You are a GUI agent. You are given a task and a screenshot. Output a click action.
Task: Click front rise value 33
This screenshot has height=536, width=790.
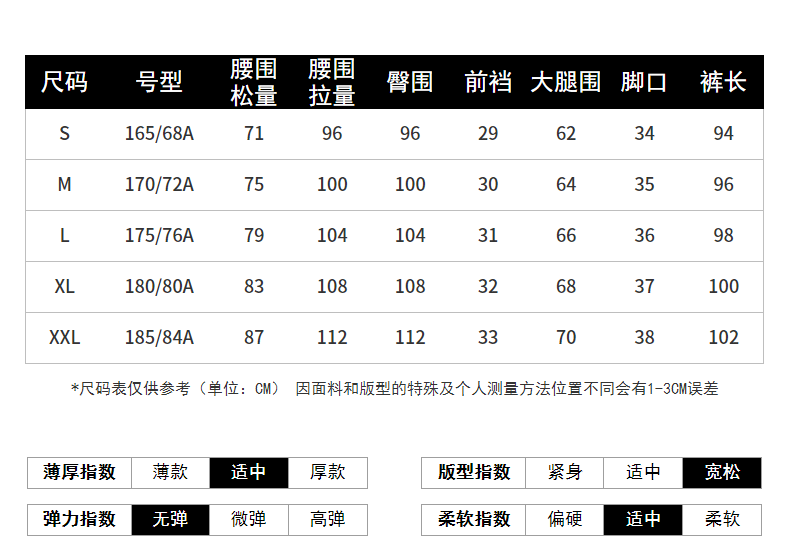pyautogui.click(x=488, y=338)
